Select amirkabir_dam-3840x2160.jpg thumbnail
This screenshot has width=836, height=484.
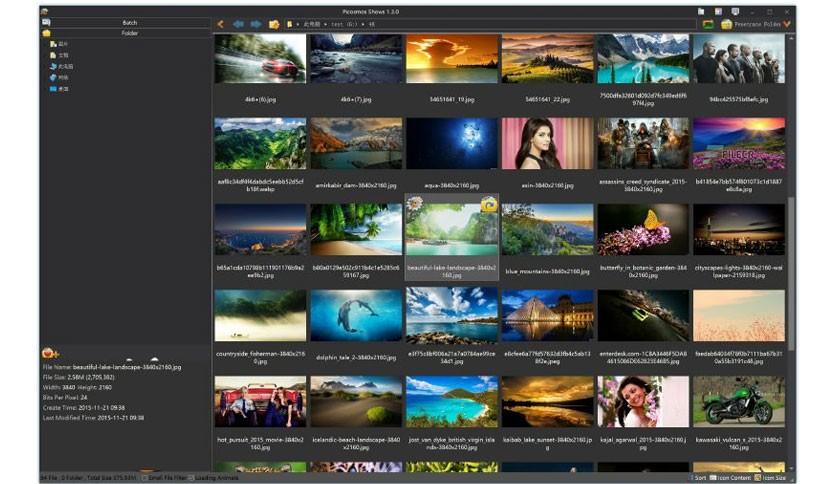(x=356, y=143)
